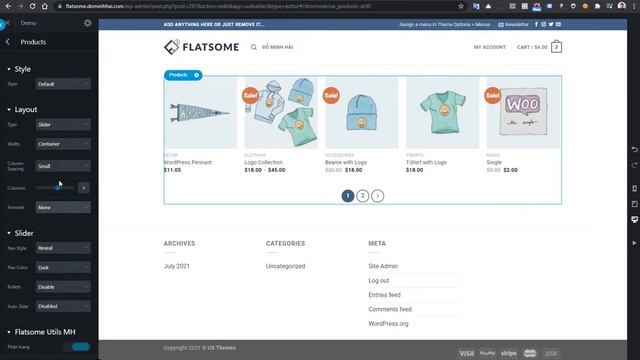This screenshot has width=640, height=360.
Task: Switch to desktop preview icon
Action: [634, 220]
